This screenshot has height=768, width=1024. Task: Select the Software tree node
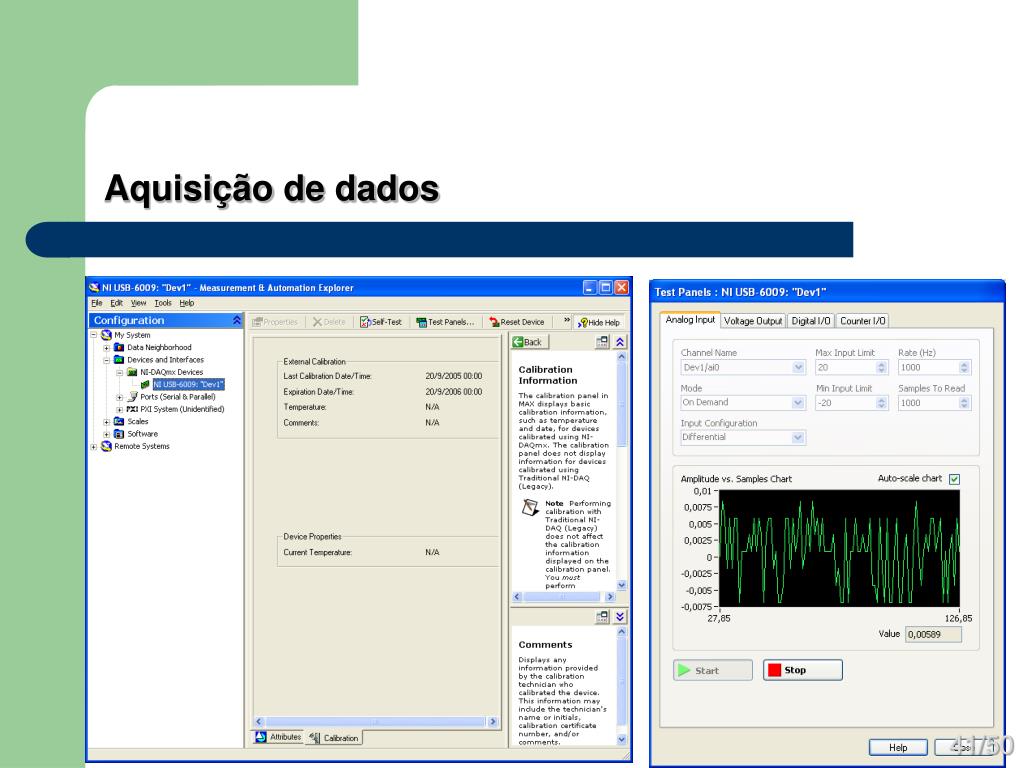pyautogui.click(x=142, y=434)
